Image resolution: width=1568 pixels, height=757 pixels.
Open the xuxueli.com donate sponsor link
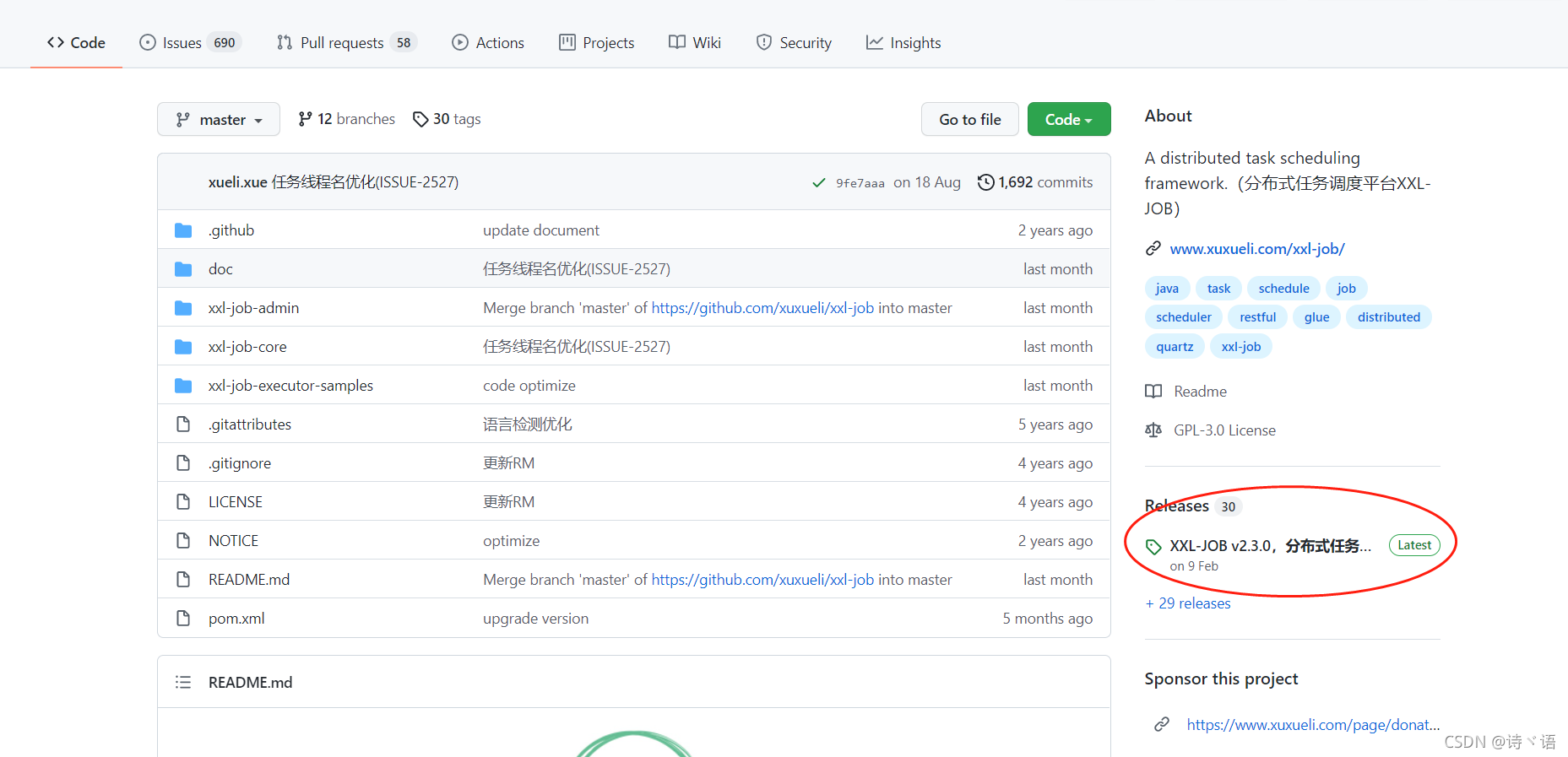1313,724
